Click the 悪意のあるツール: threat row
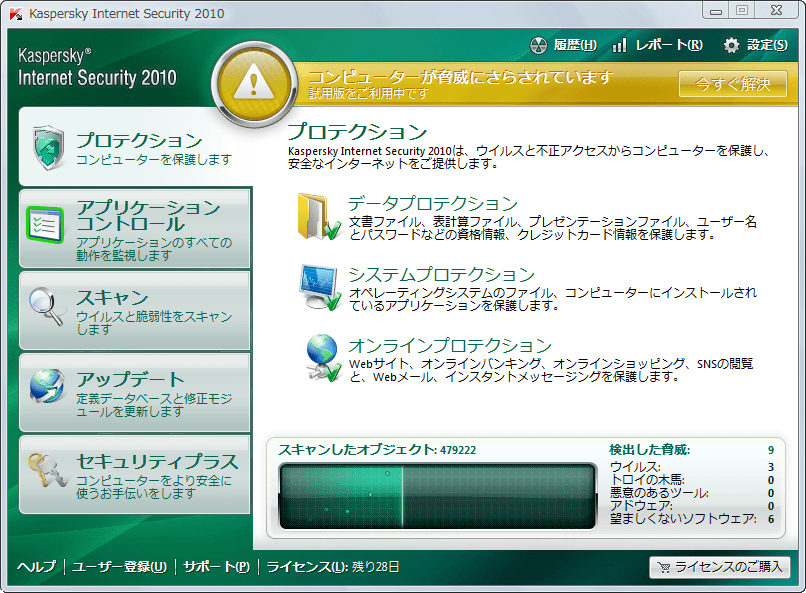Screen dimensions: 806x593 coord(692,493)
